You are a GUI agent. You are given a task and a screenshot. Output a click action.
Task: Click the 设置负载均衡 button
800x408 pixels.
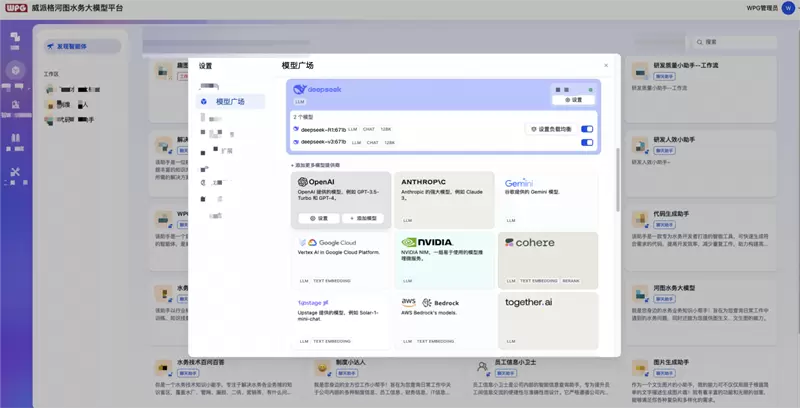point(550,129)
